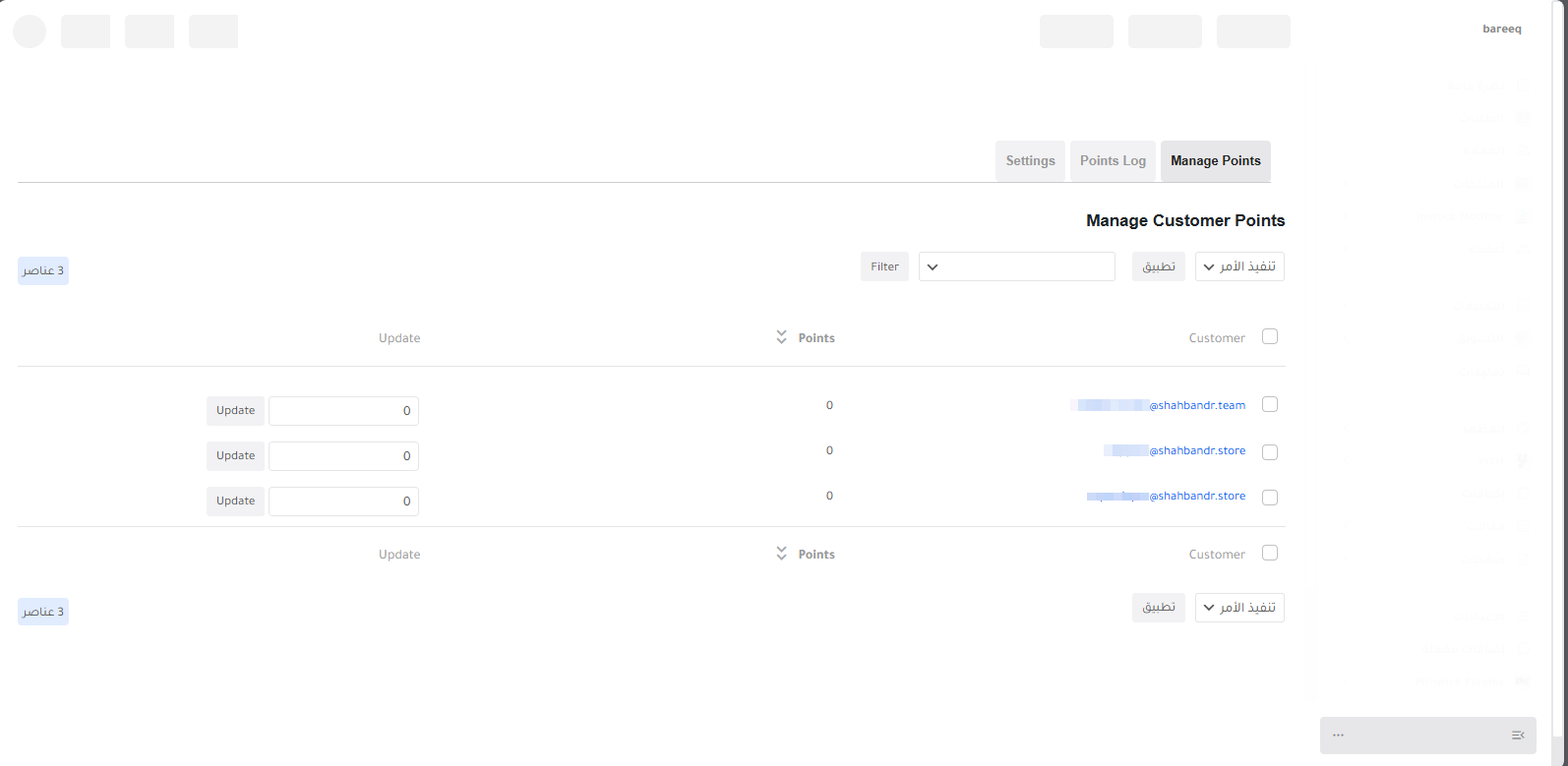Screen dimensions: 1568x766
Task: Click the circular avatar placeholder at top-left
Action: tap(30, 31)
